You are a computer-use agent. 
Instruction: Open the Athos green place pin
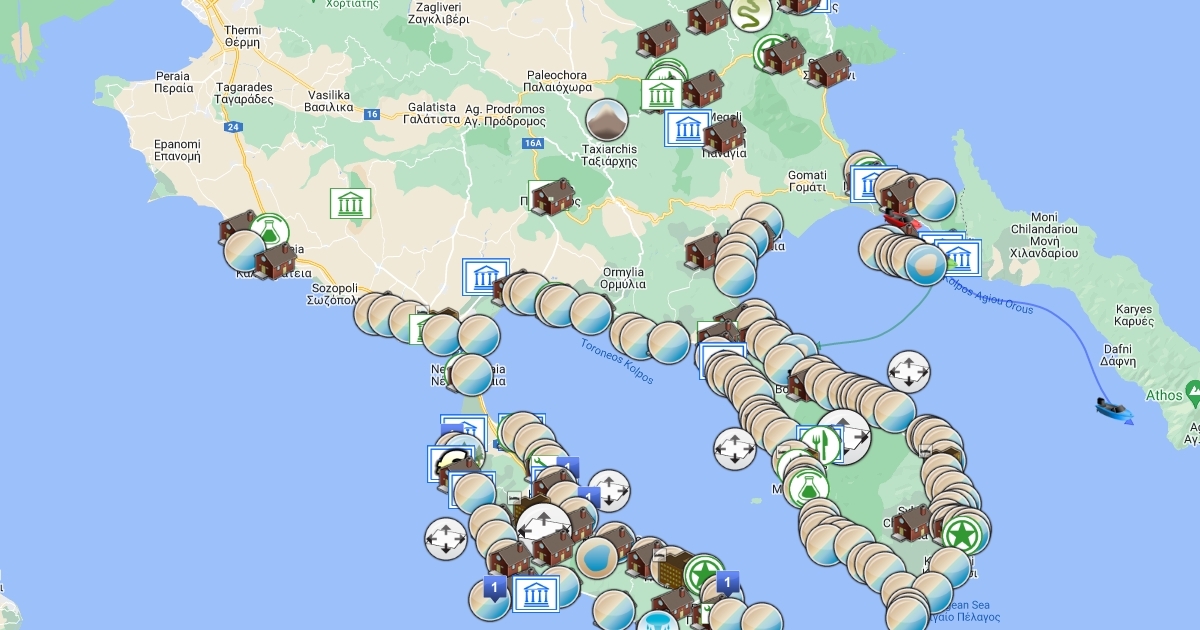point(1192,388)
